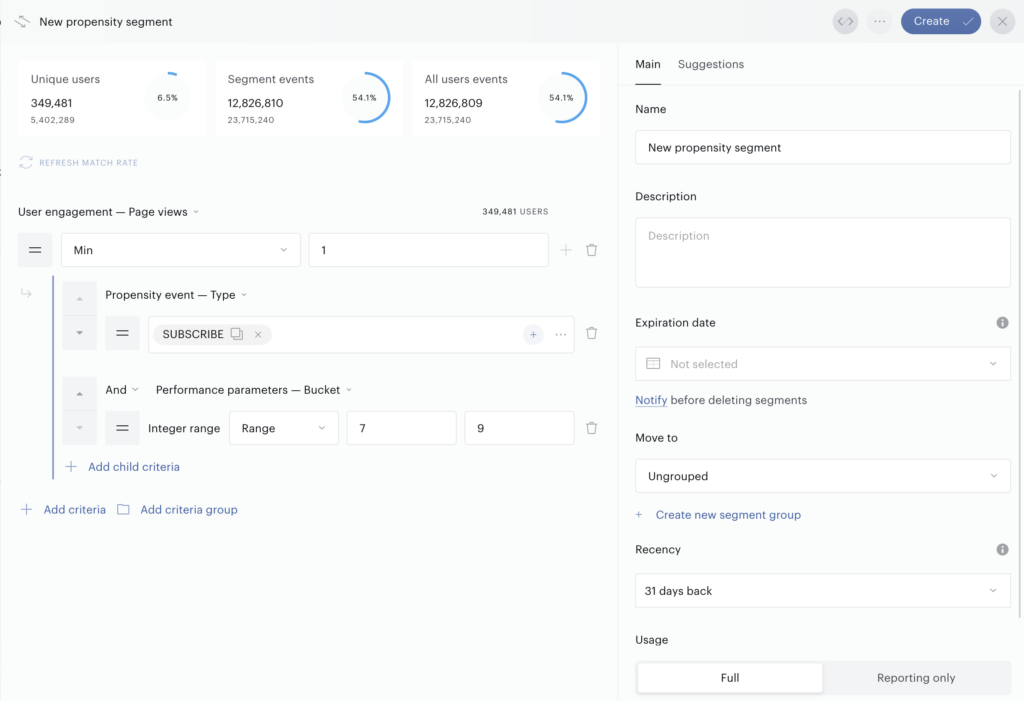Select Full usage option
This screenshot has height=701, width=1024.
pyautogui.click(x=730, y=678)
